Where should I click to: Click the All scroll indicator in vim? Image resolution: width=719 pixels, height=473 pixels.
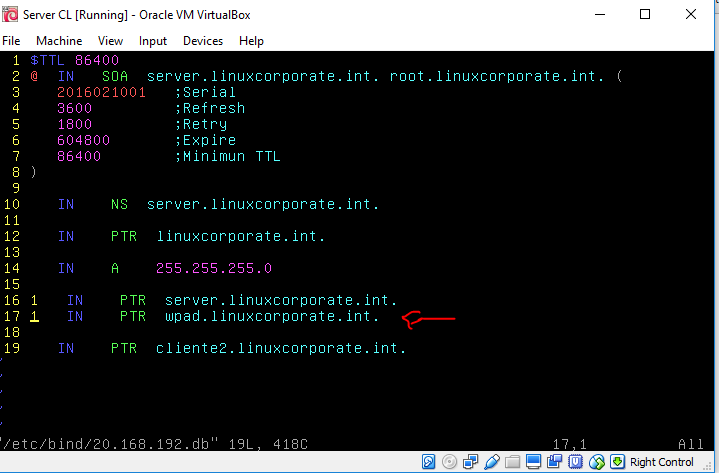[x=691, y=444]
